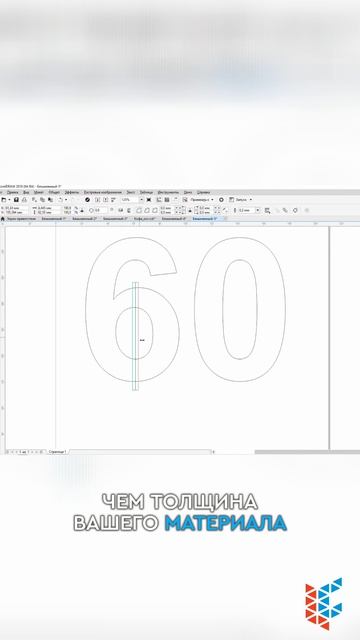The height and width of the screenshot is (640, 360).
Task: Click the rotation angle input field
Action: (100, 210)
